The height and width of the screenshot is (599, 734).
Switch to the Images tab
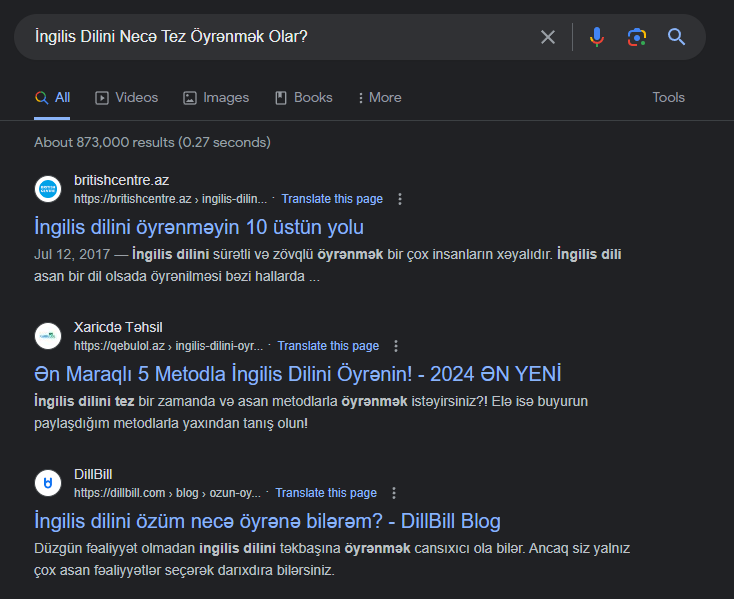(216, 98)
